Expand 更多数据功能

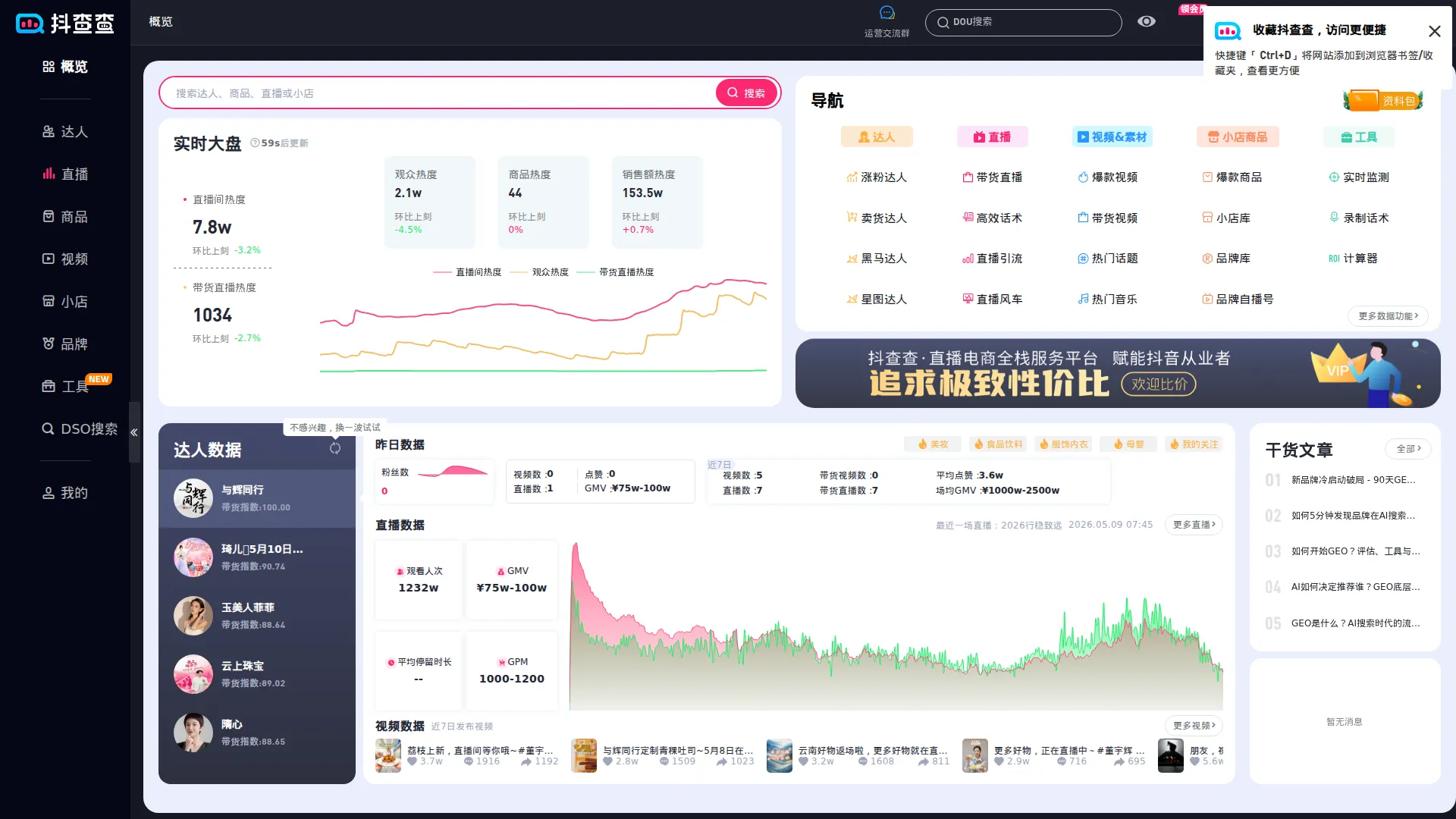[1388, 316]
